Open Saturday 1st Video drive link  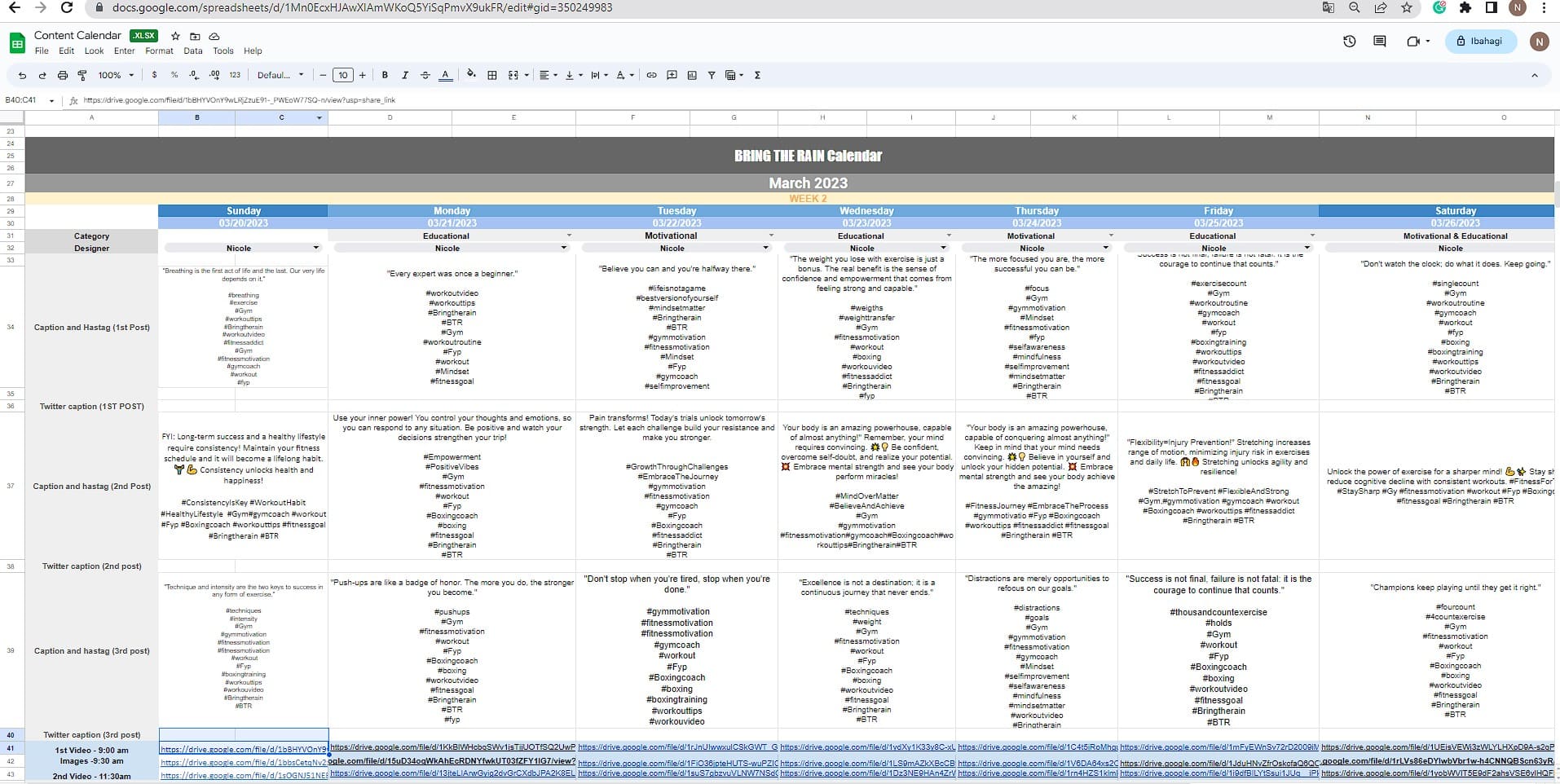(x=1438, y=747)
